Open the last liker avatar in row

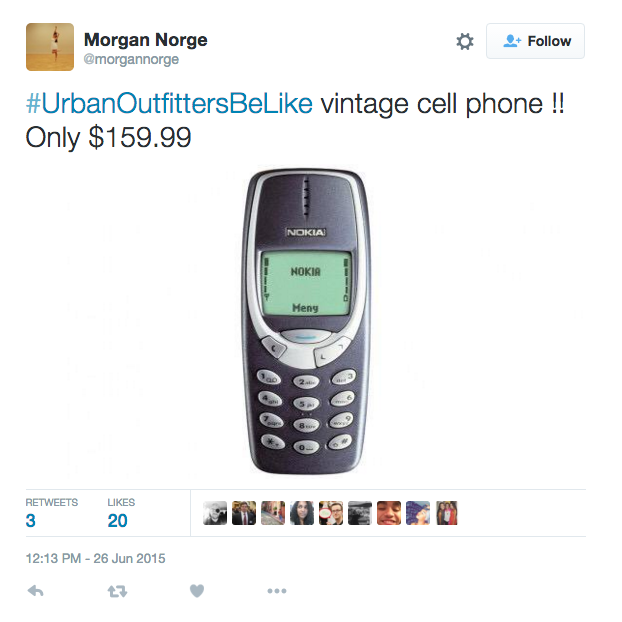447,513
